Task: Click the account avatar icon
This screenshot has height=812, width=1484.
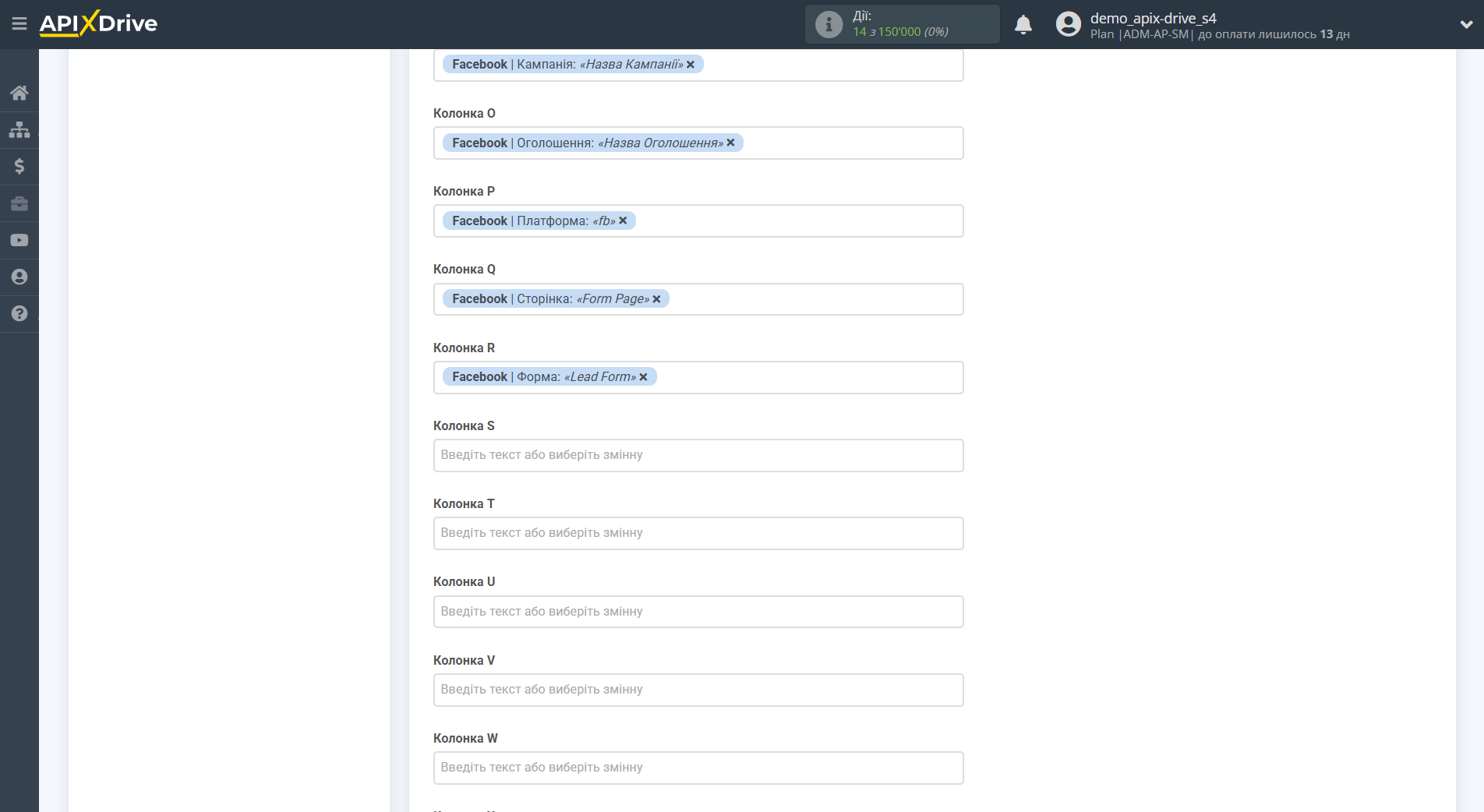Action: click(1069, 24)
